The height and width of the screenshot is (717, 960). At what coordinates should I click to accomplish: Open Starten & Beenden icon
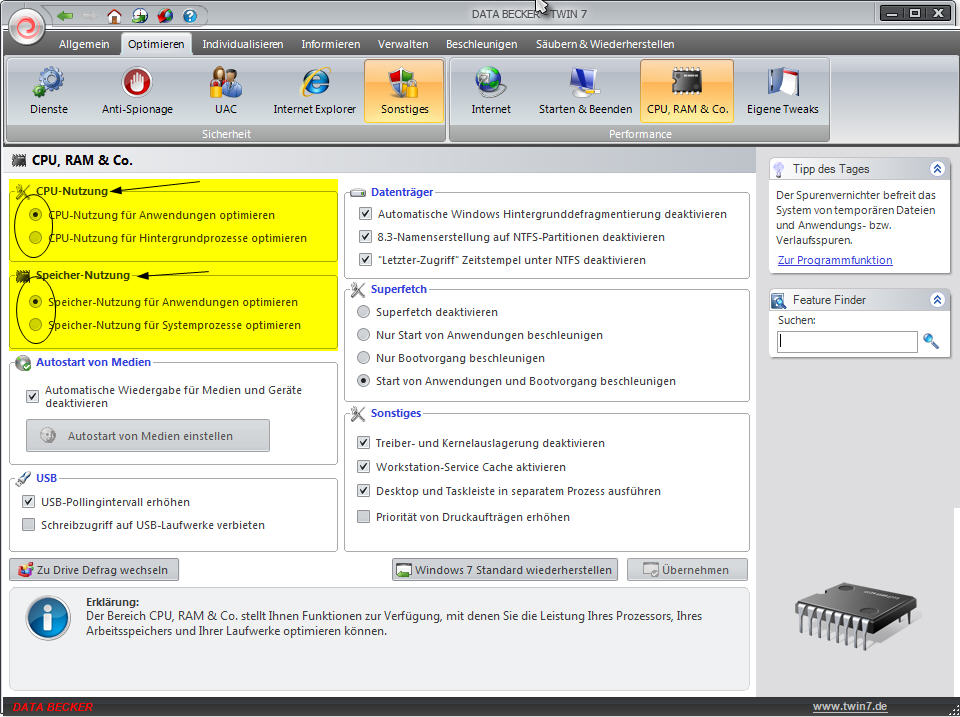(585, 82)
